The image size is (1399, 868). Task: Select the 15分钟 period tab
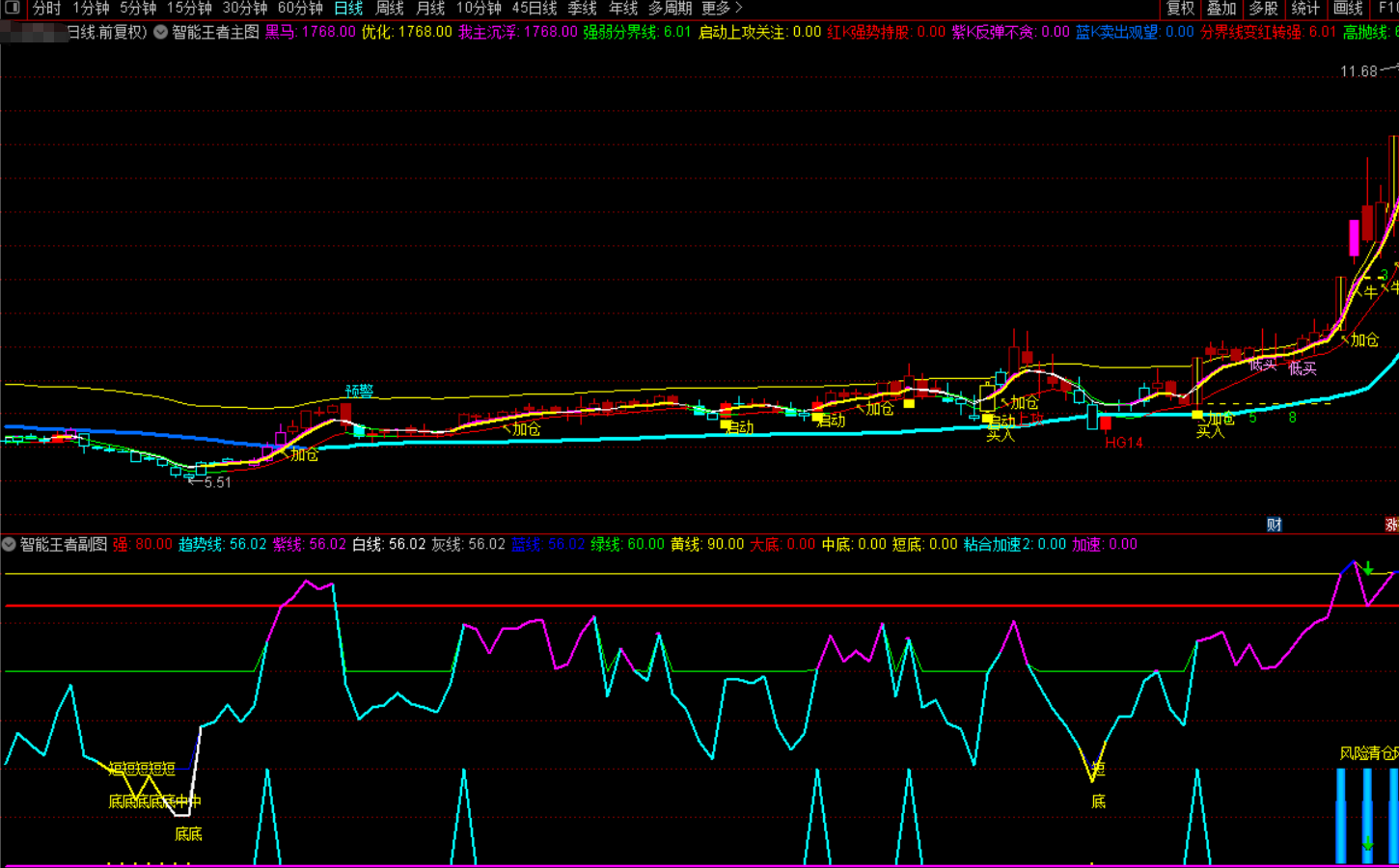click(189, 8)
